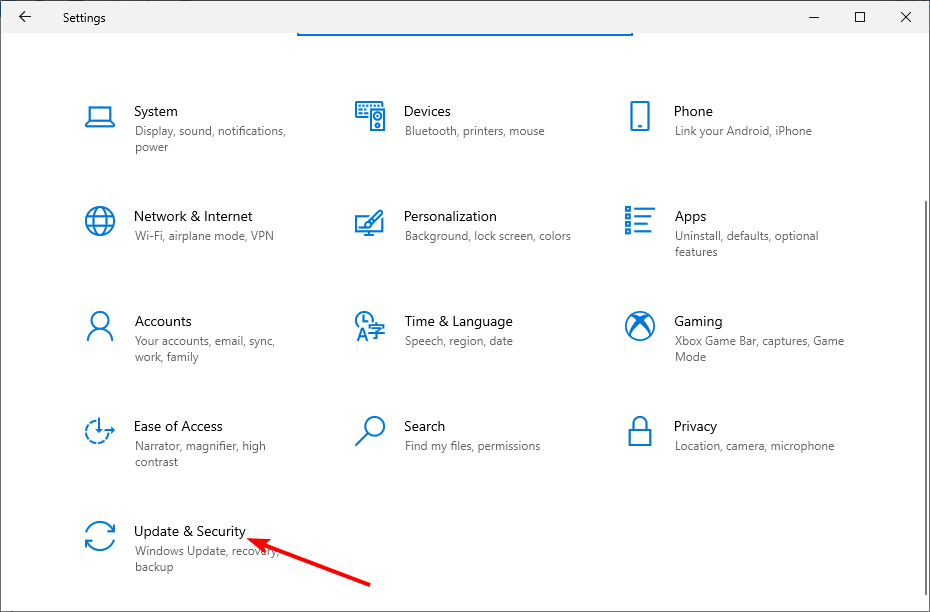Open the Personalization heading
This screenshot has width=930, height=612.
tap(450, 216)
